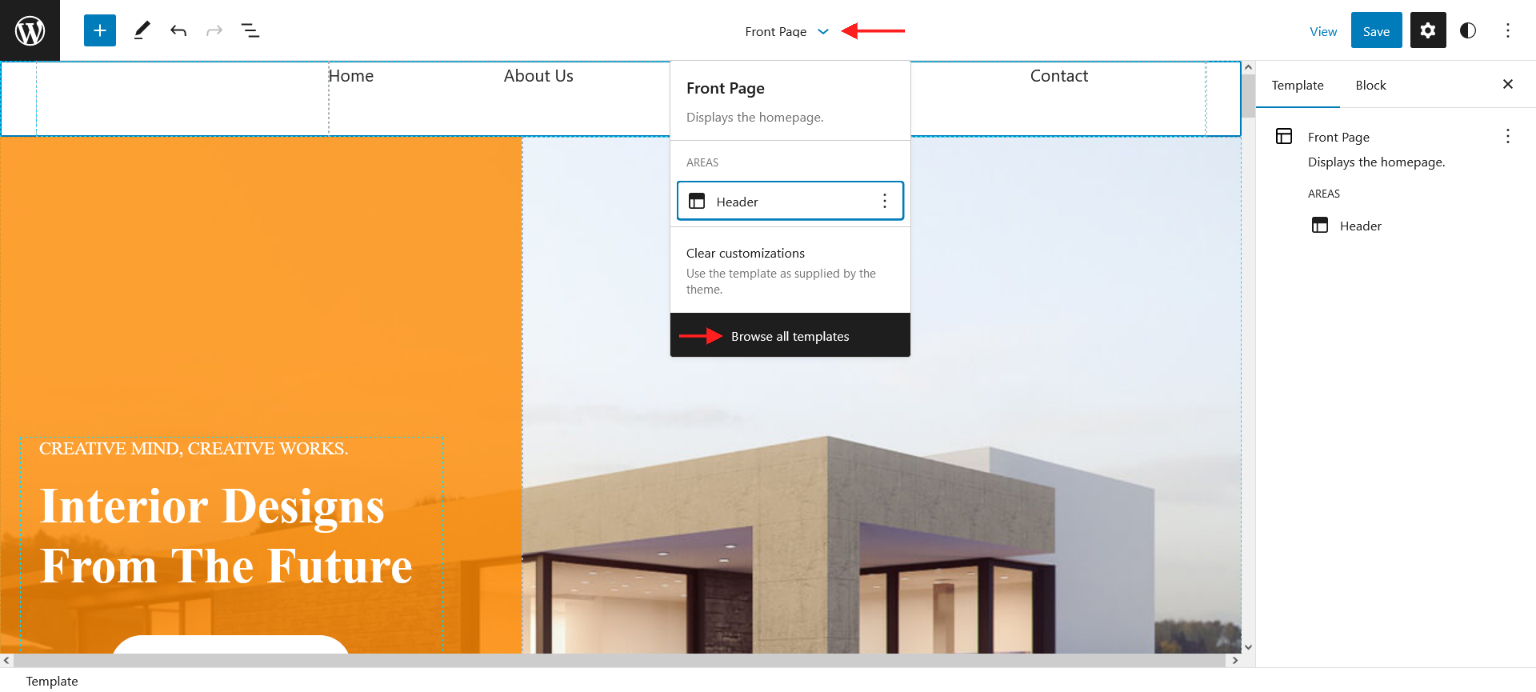Screen dimensions: 1536x692
Task: Click Browse all templates
Action: [x=790, y=336]
